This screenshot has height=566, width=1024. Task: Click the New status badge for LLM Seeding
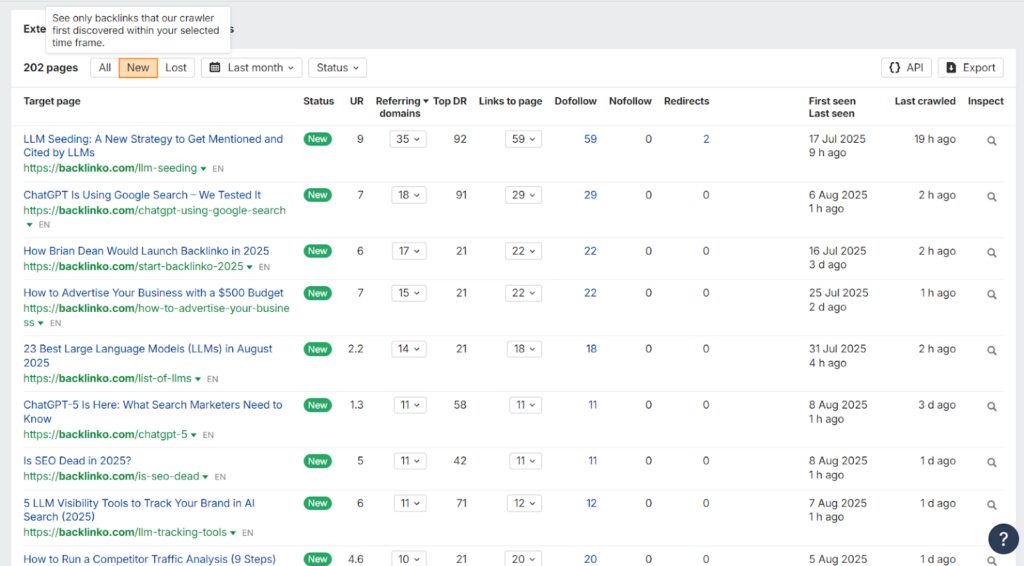[317, 139]
